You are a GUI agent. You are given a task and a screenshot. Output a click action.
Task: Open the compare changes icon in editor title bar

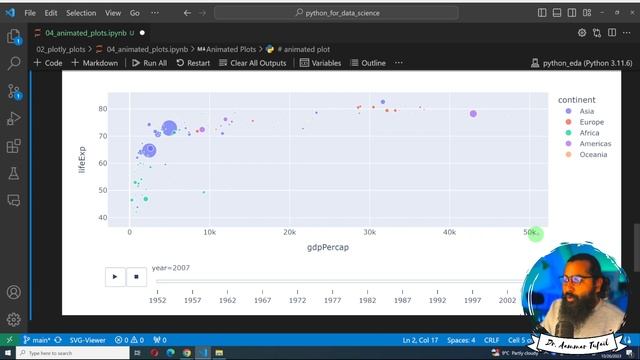[597, 33]
